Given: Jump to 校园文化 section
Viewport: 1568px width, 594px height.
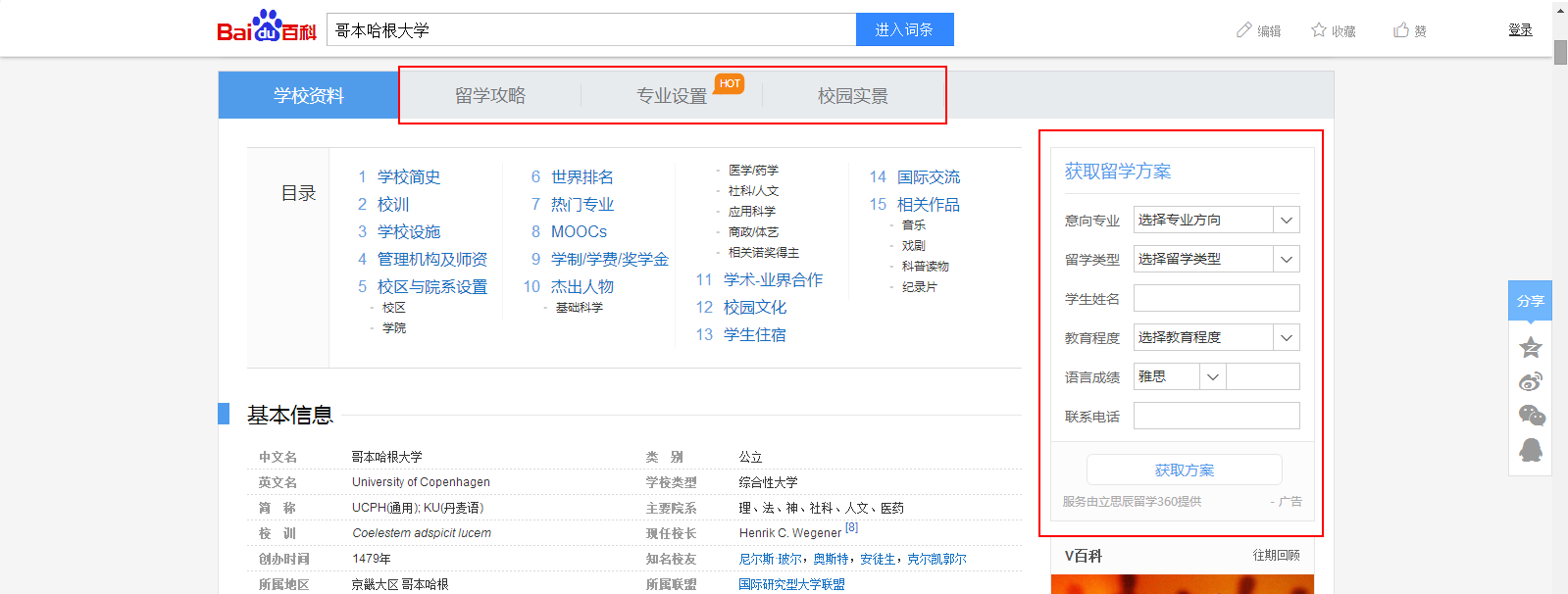Looking at the screenshot, I should (x=755, y=307).
